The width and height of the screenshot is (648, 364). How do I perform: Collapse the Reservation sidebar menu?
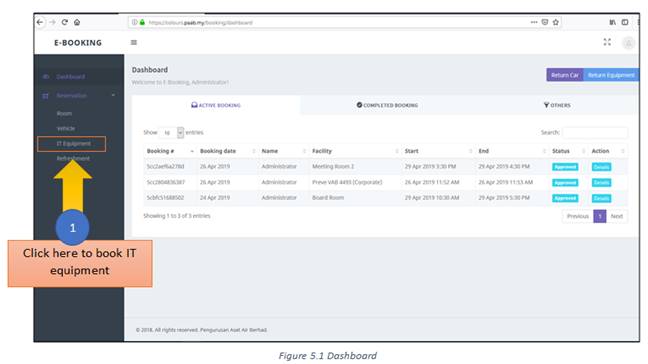coord(79,95)
